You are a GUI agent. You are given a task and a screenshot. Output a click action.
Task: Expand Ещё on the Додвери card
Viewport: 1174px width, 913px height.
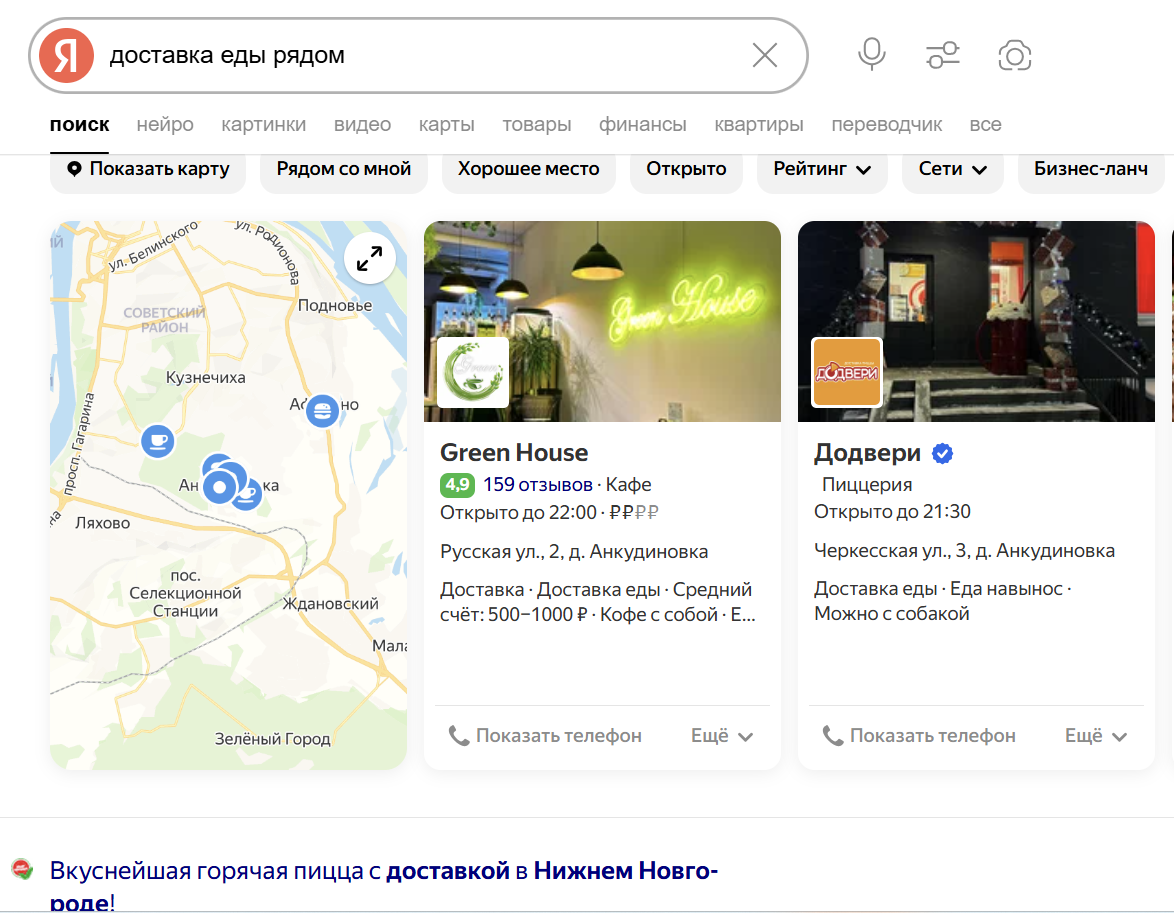click(1096, 736)
